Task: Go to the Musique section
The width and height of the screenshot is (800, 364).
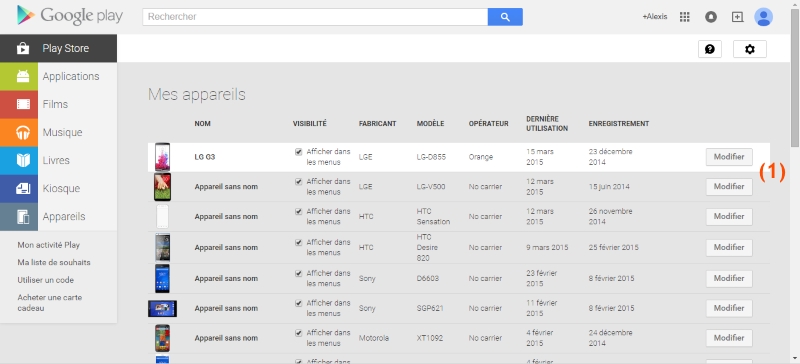Action: pyautogui.click(x=59, y=133)
